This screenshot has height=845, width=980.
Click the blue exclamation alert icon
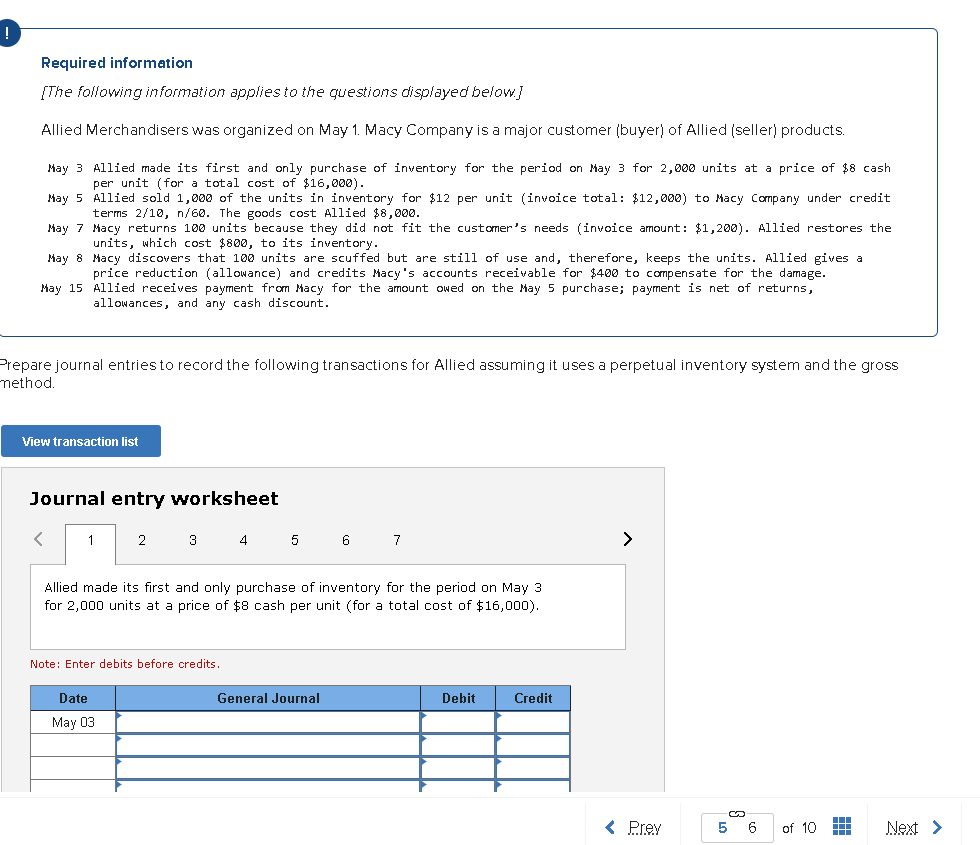click(7, 33)
